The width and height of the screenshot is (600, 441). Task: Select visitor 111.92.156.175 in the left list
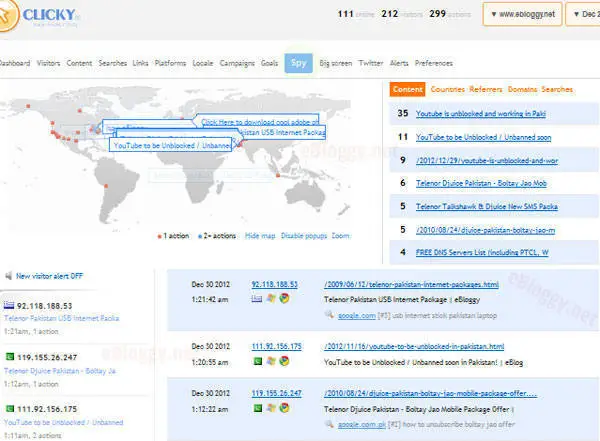click(x=47, y=409)
